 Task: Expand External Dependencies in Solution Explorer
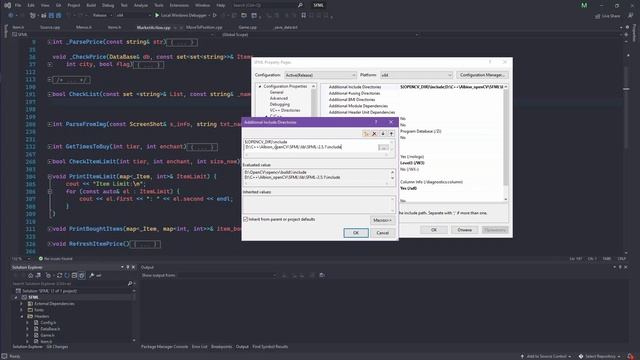22,304
